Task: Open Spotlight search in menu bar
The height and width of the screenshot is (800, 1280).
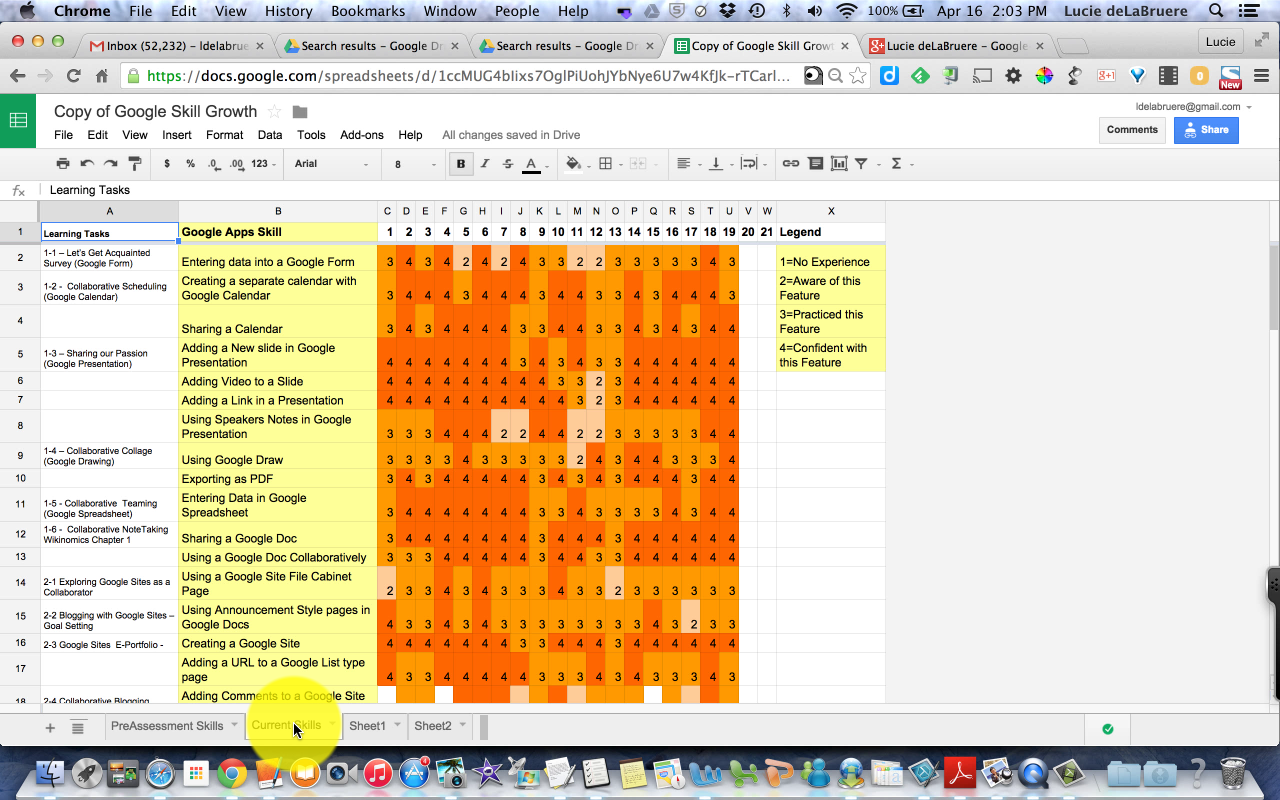Action: click(1216, 11)
